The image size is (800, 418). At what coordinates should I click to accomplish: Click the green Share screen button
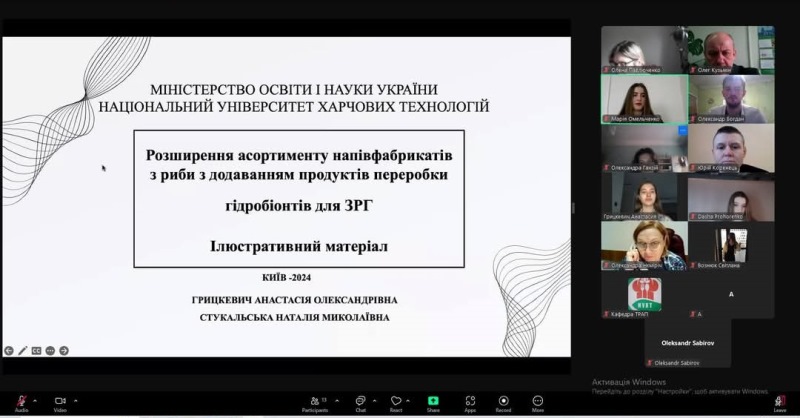(433, 403)
